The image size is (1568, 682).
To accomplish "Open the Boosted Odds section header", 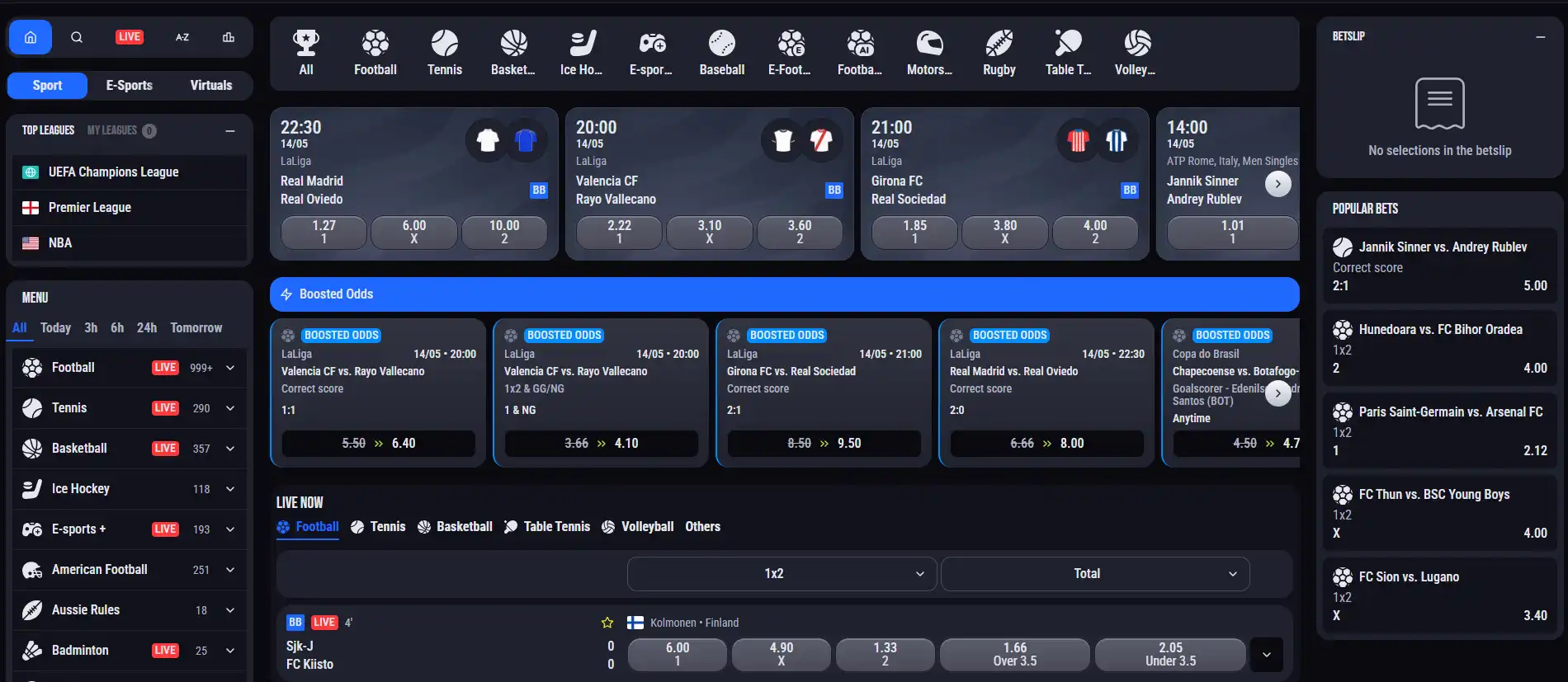I will 784,294.
